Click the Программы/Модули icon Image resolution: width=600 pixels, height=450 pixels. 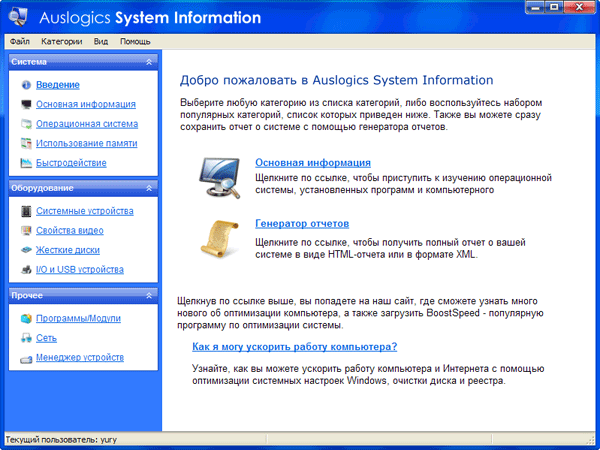(26, 318)
